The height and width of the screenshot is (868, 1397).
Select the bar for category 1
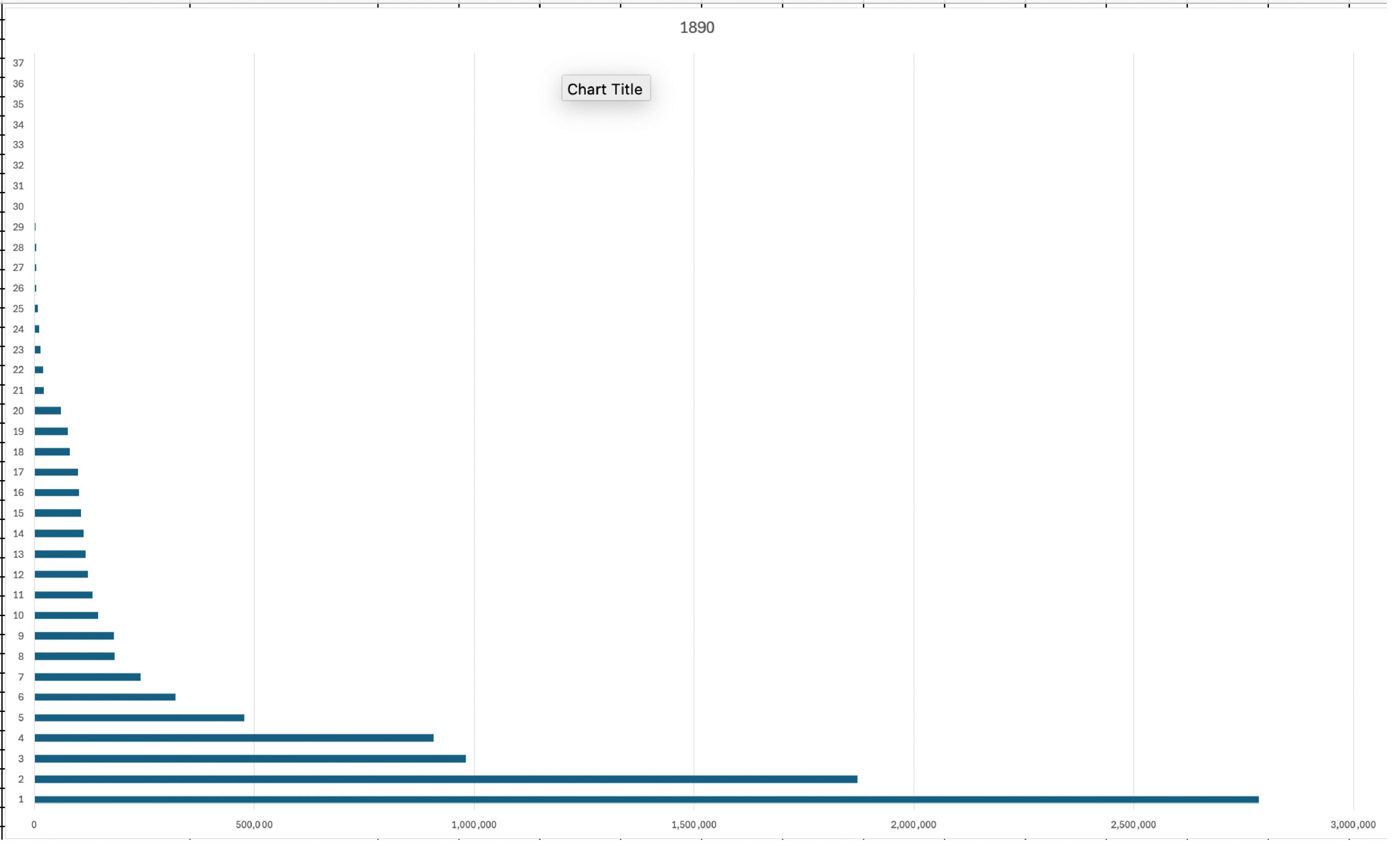[646, 799]
